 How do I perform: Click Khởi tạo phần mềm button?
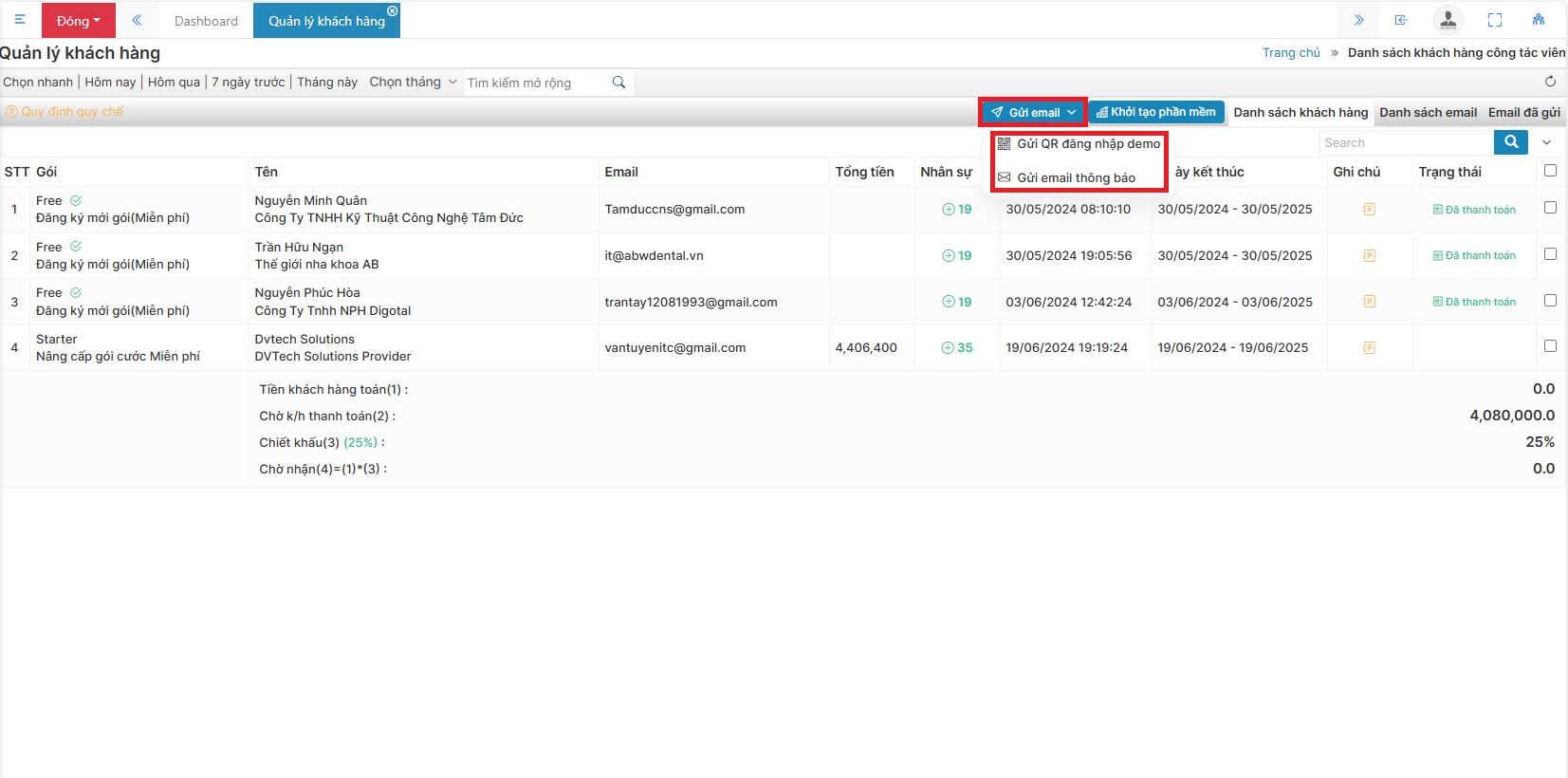[1156, 112]
